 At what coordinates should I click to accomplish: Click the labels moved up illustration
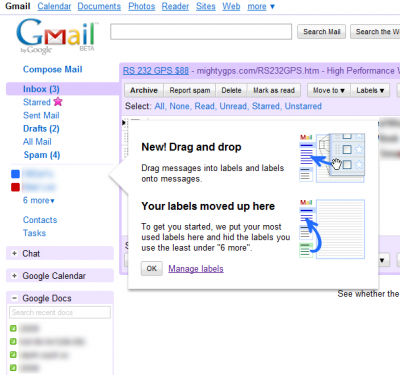tap(332, 229)
